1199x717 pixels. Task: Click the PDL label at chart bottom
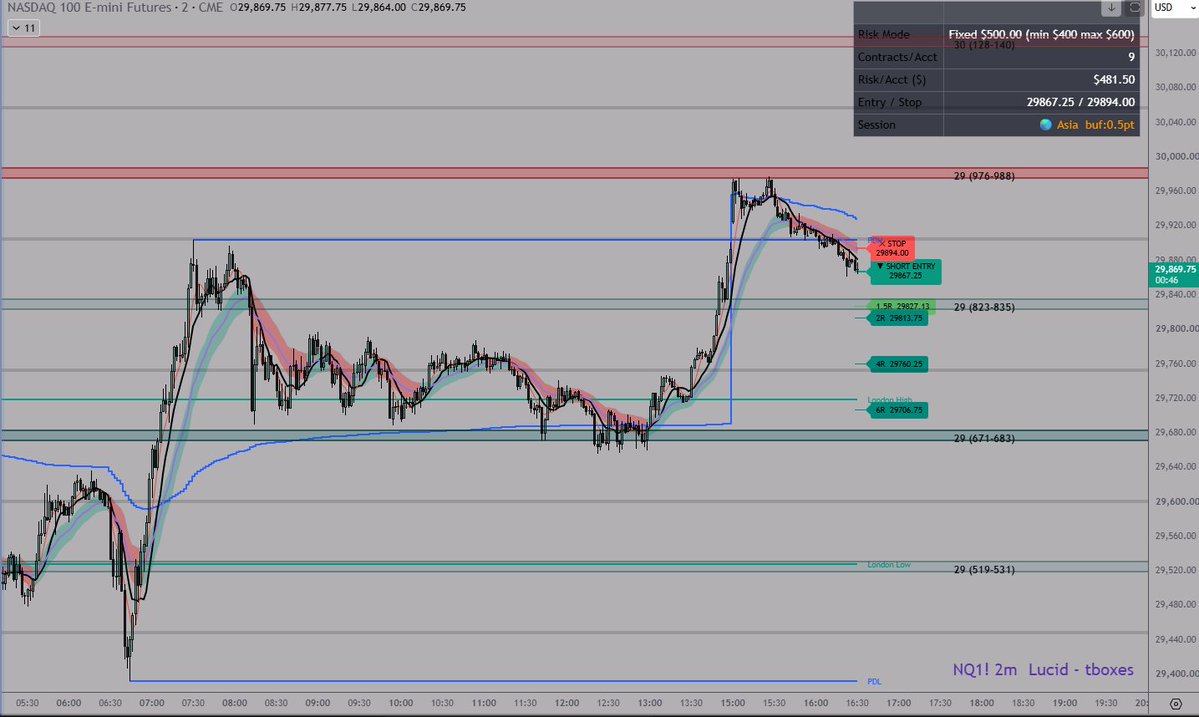tap(874, 682)
